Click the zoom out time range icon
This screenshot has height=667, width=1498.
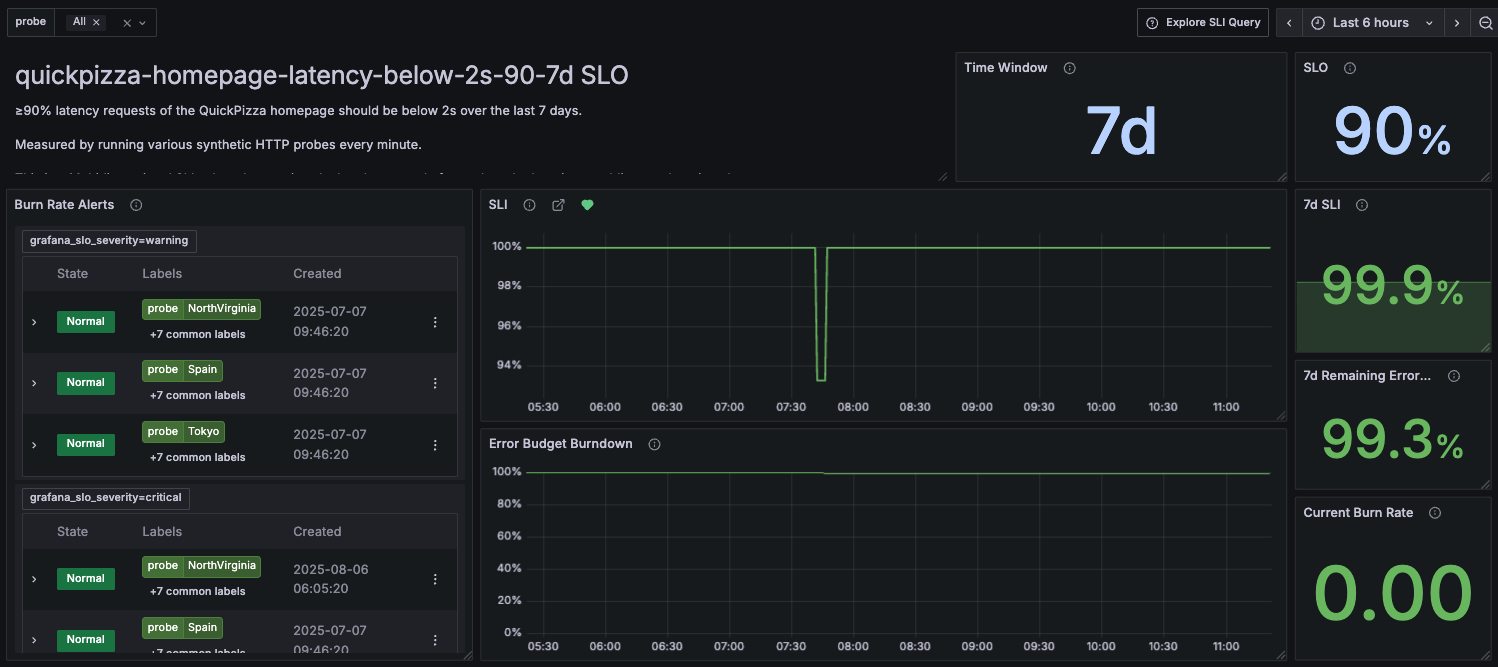click(1485, 23)
